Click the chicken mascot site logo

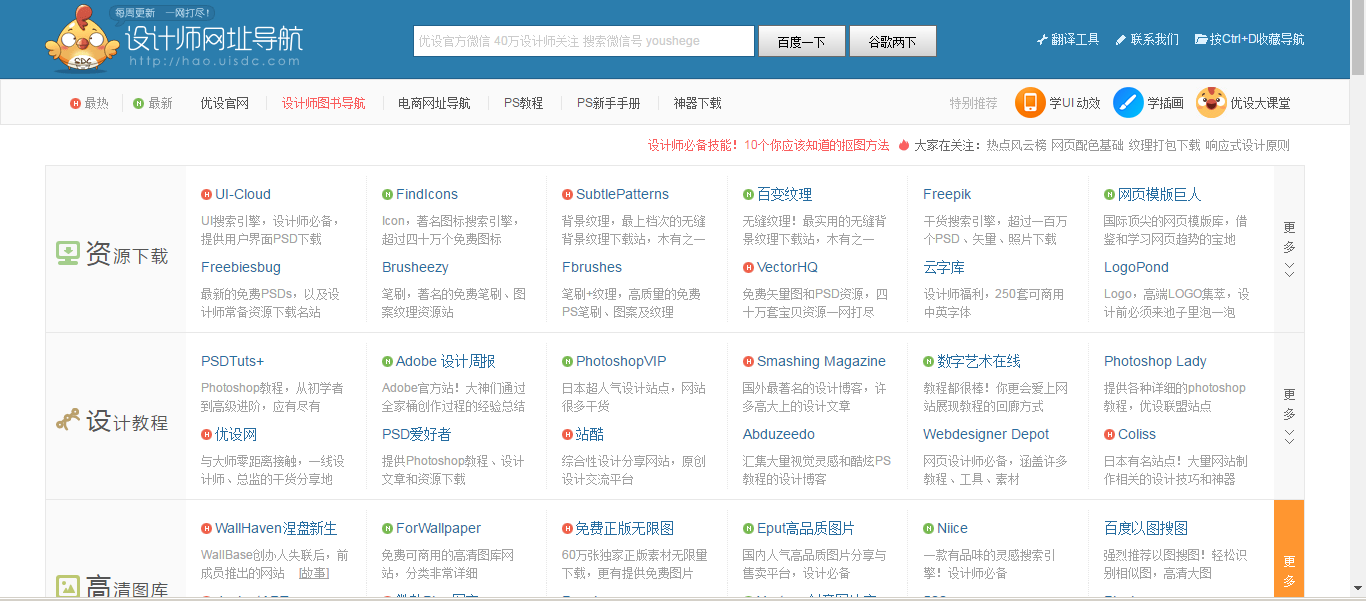coord(82,40)
